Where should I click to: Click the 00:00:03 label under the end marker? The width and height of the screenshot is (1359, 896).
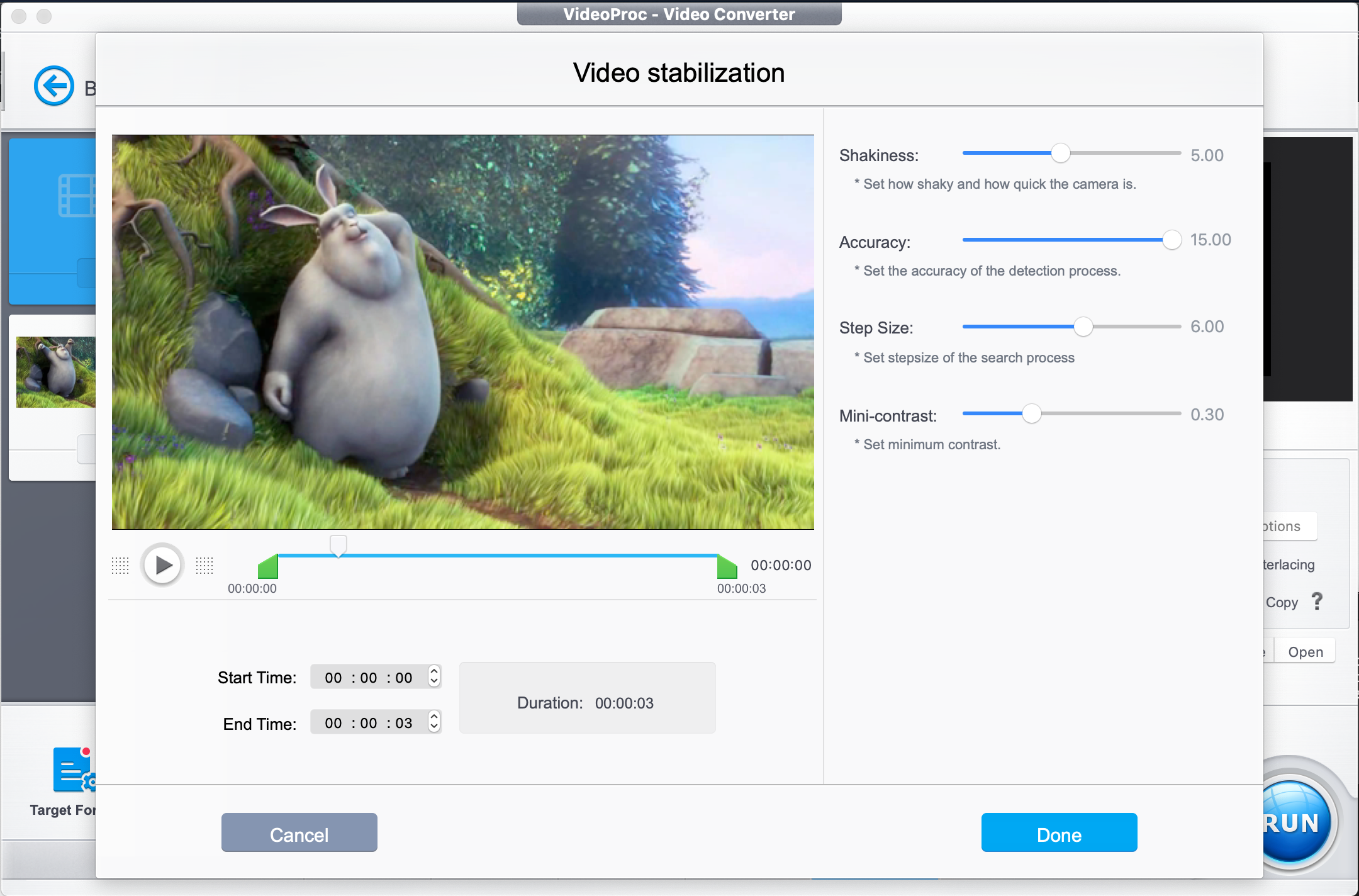pos(742,588)
